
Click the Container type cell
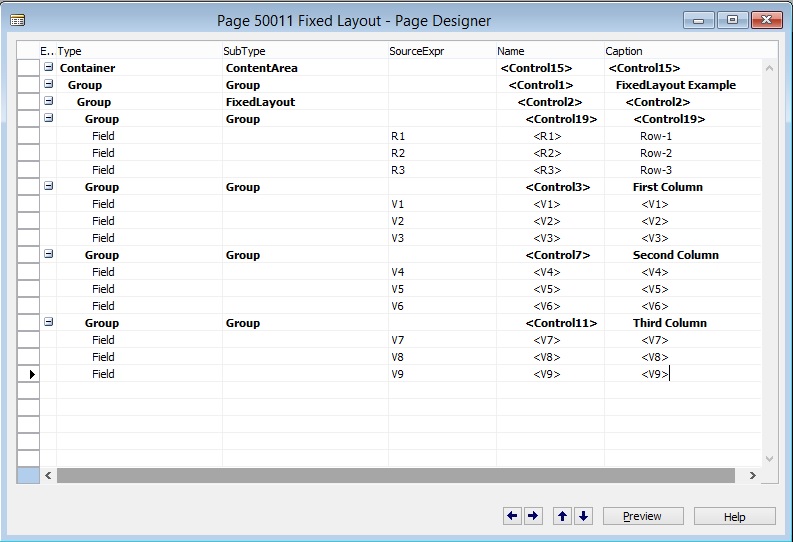139,68
